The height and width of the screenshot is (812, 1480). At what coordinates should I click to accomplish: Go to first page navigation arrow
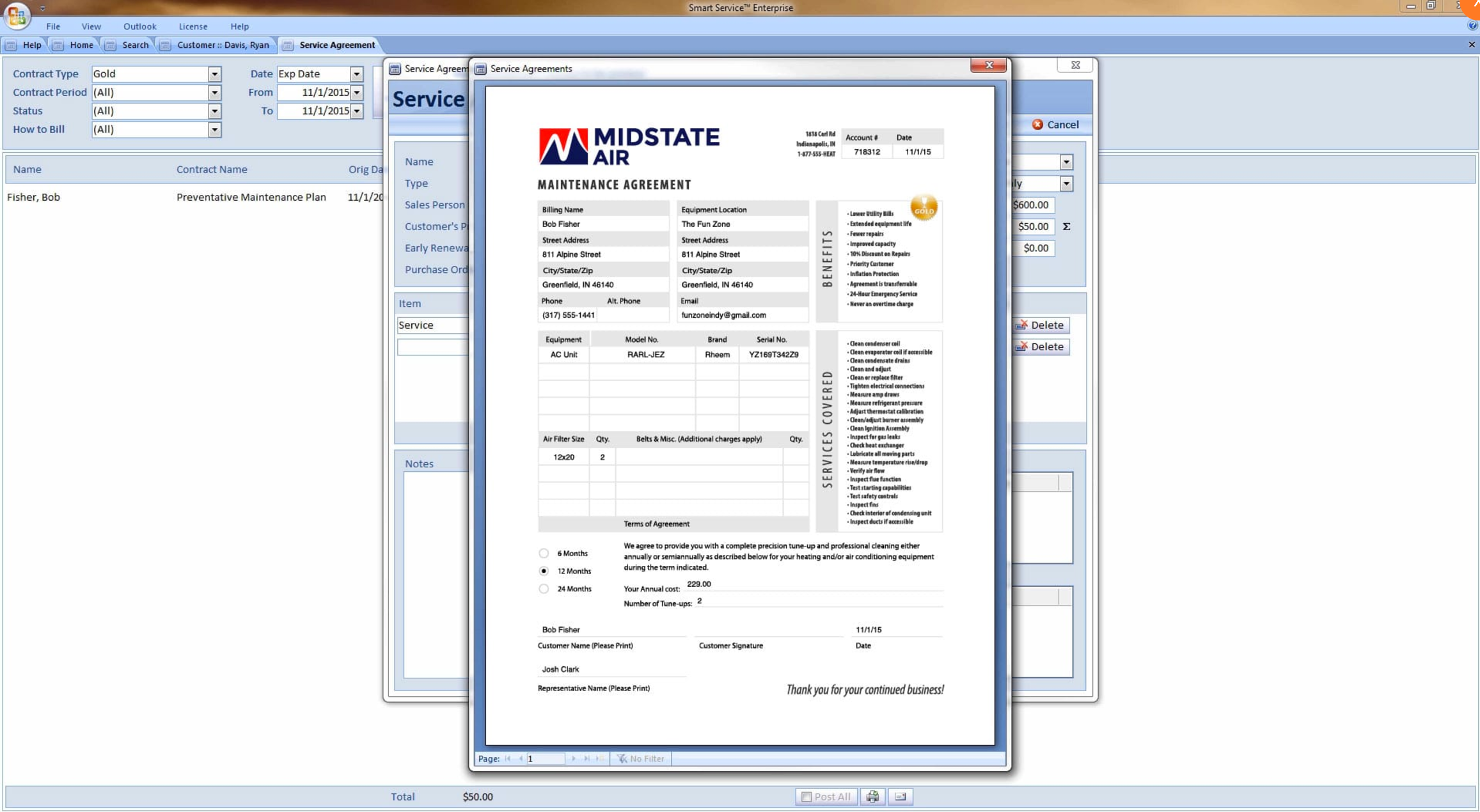click(x=508, y=758)
